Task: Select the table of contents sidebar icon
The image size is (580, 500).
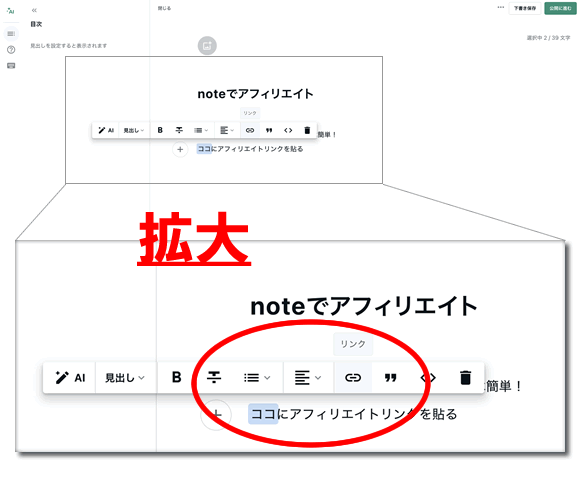Action: point(11,34)
